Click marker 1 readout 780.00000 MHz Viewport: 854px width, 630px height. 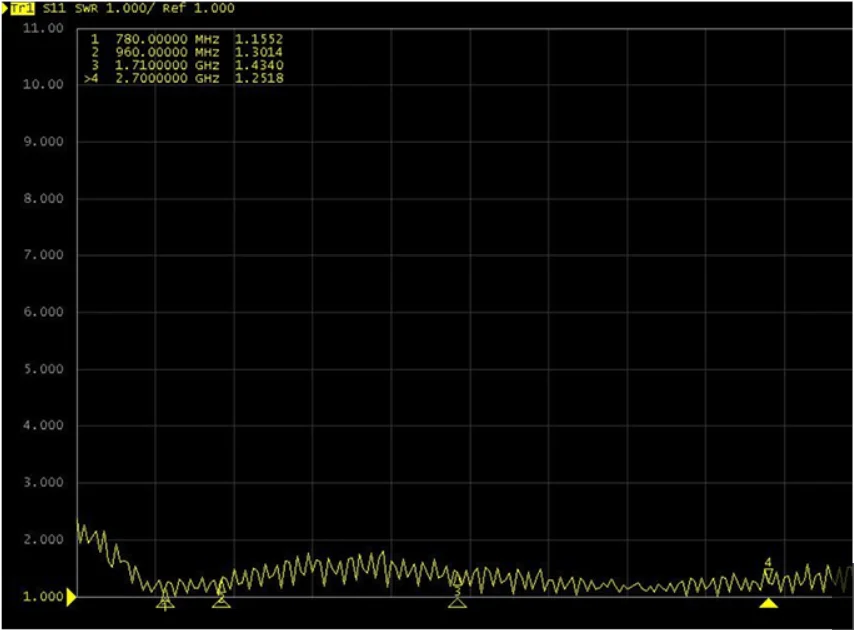point(167,39)
